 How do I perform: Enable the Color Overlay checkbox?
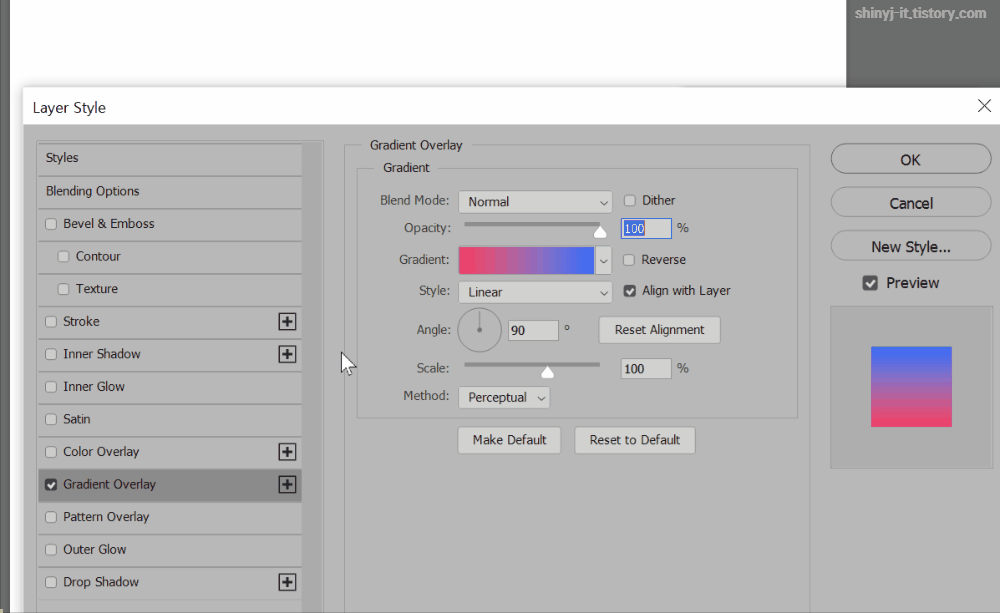click(51, 452)
